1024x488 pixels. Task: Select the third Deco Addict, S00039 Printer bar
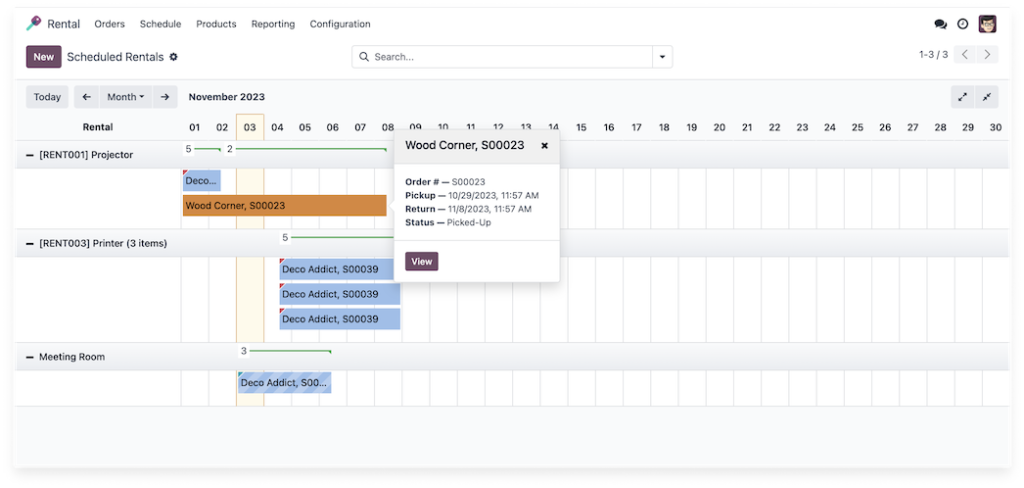(340, 319)
